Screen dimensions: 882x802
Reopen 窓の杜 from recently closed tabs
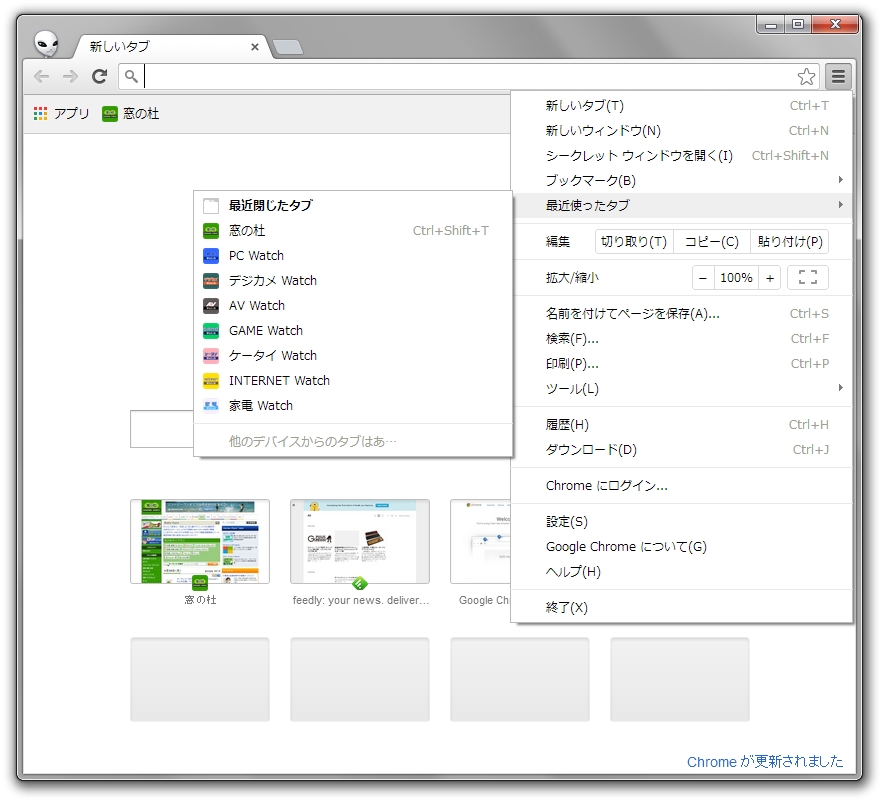click(353, 231)
